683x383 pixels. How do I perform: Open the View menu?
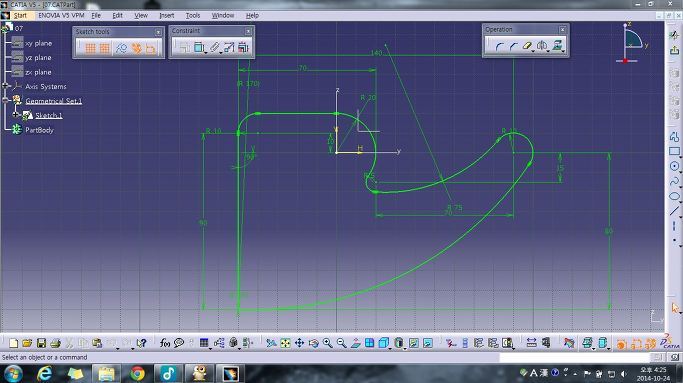141,15
